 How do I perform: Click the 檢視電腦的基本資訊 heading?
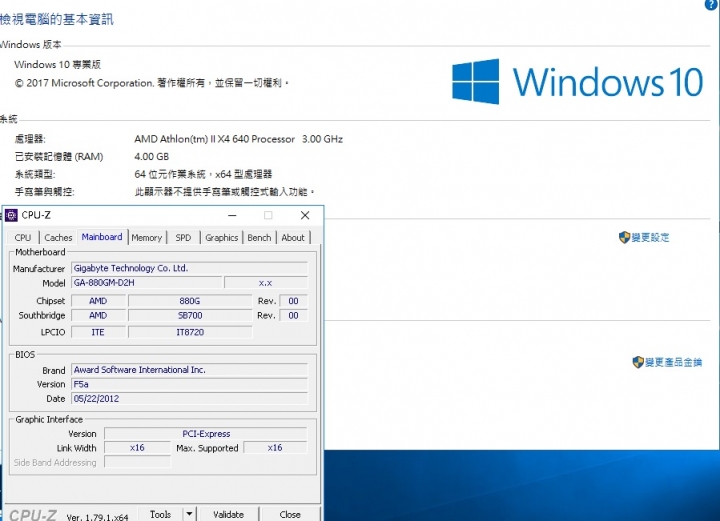coord(56,19)
